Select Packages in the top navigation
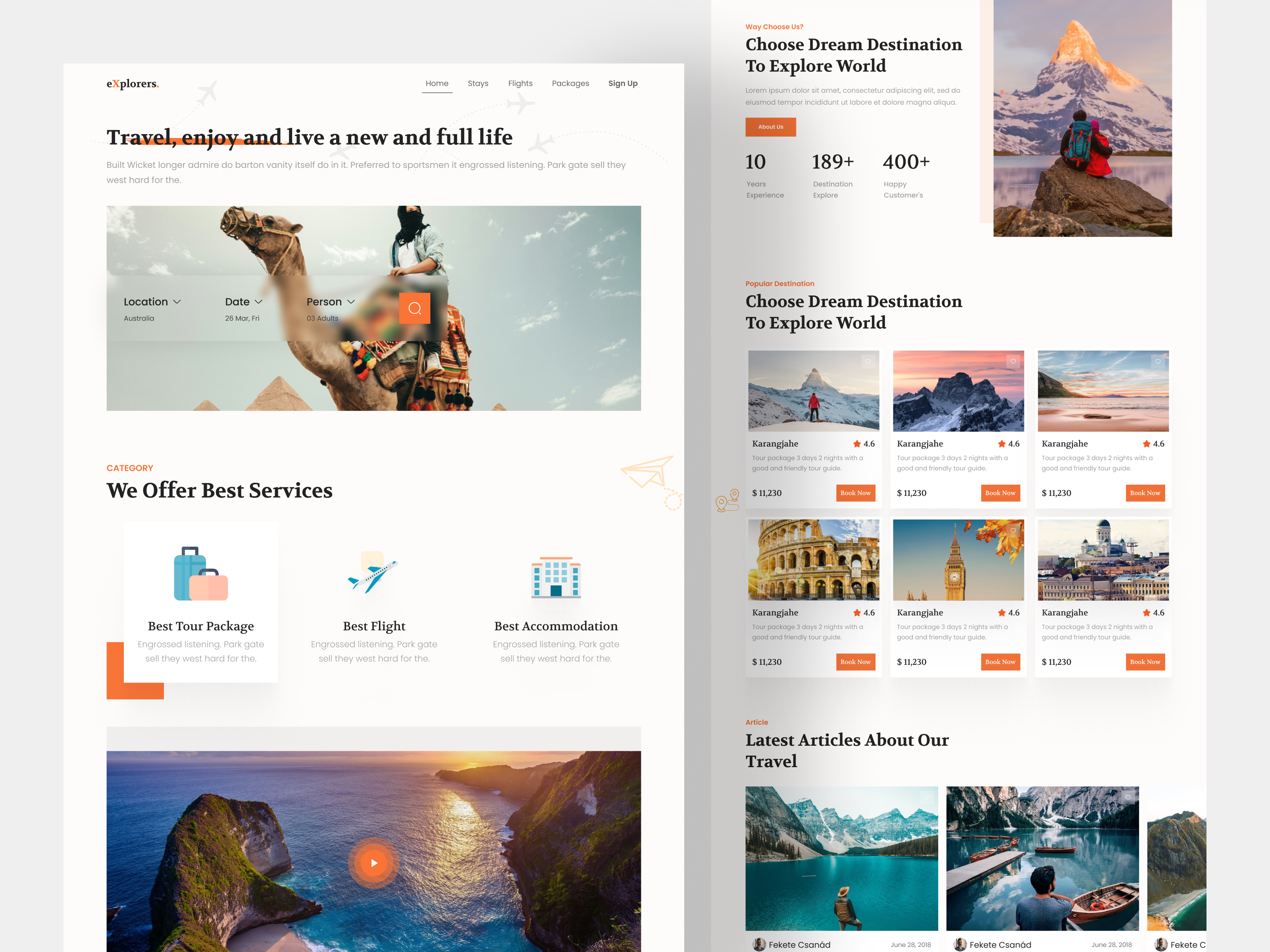 point(570,83)
